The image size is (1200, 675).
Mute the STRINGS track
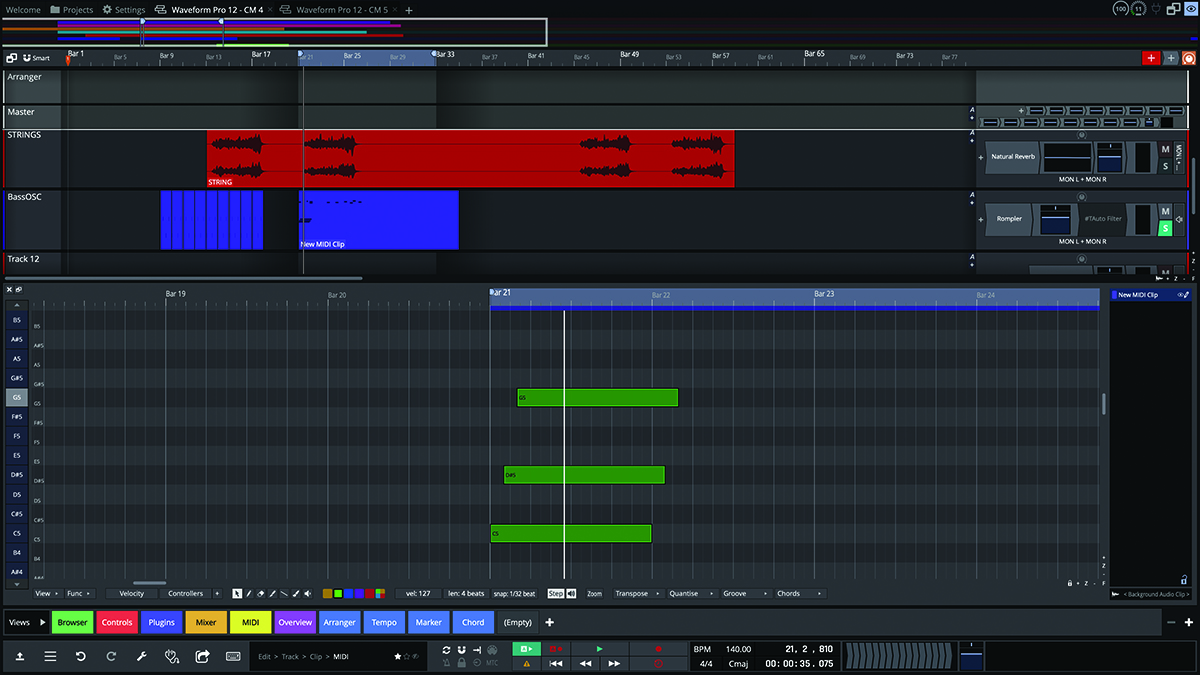click(1165, 149)
